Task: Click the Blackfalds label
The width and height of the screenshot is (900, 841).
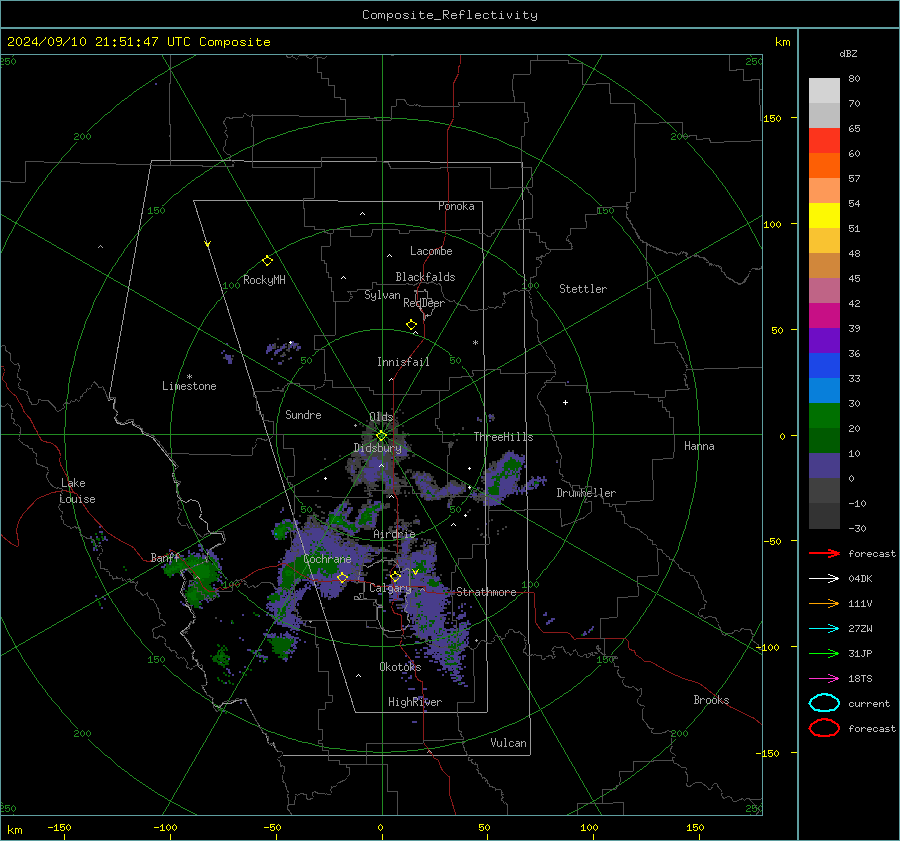Action: click(425, 277)
